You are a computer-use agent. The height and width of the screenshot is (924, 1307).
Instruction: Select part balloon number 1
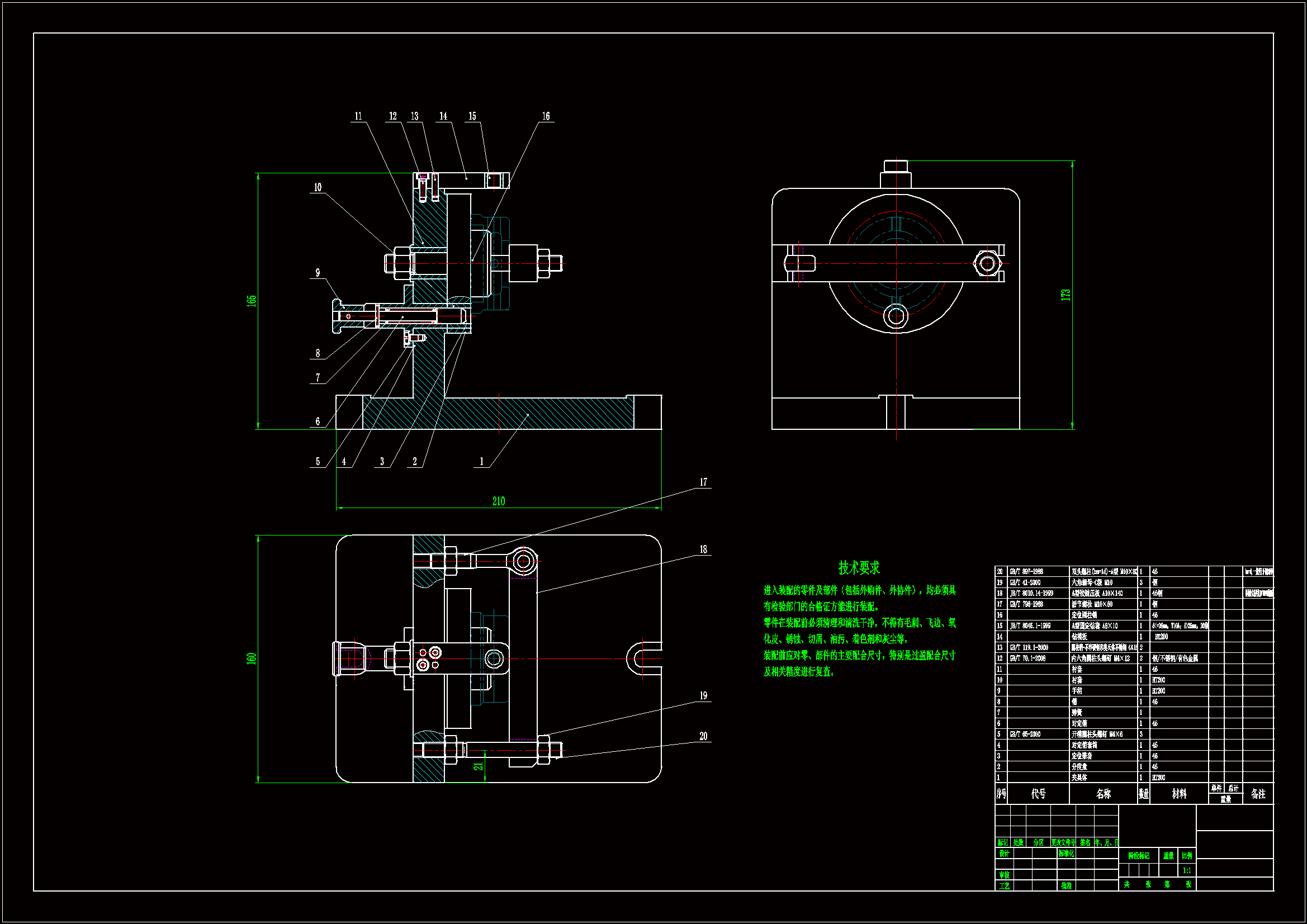point(481,462)
